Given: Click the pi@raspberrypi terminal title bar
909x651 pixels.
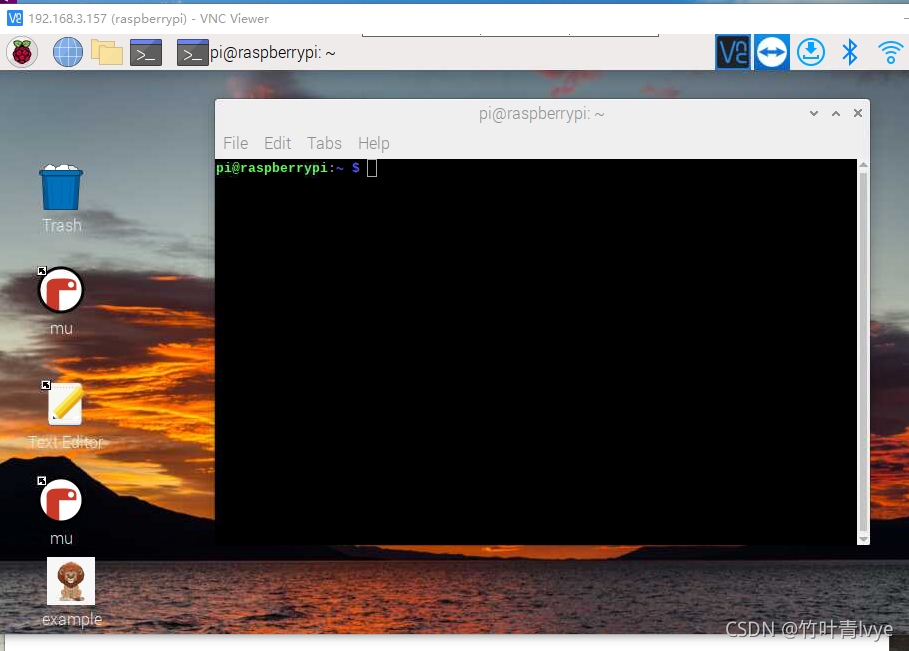Looking at the screenshot, I should pyautogui.click(x=541, y=114).
